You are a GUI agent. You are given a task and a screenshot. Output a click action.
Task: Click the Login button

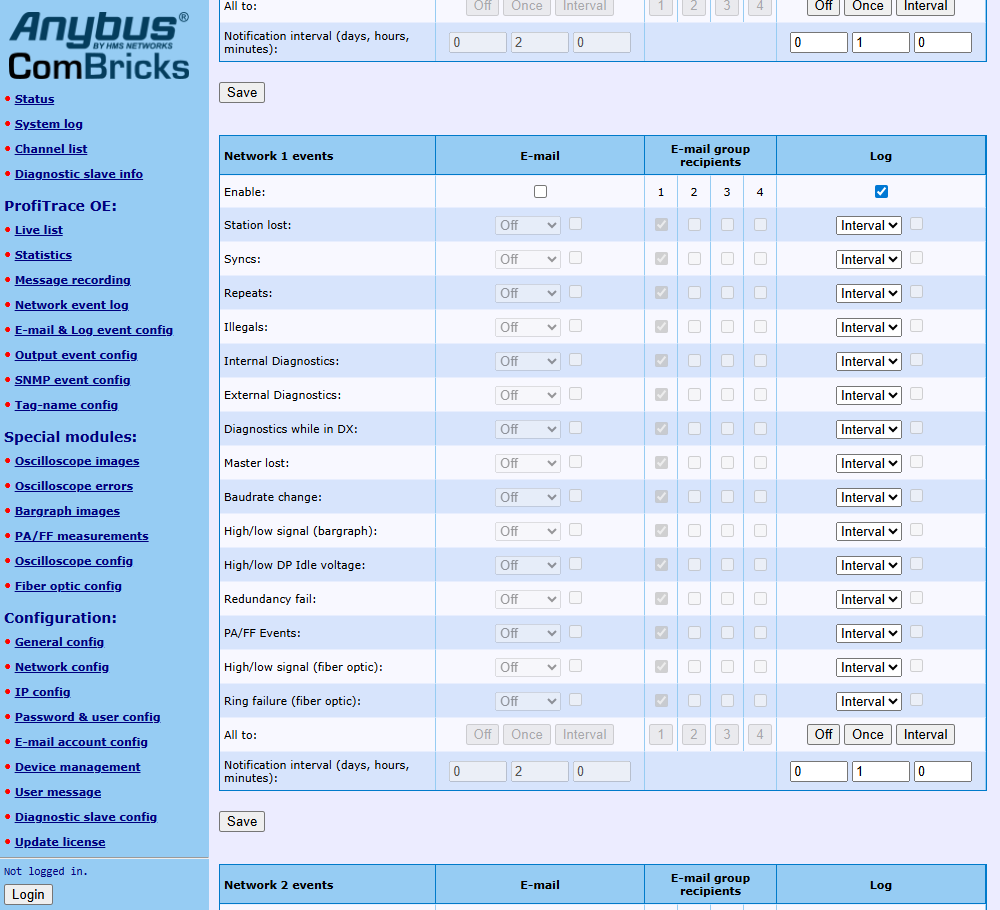pyautogui.click(x=28, y=894)
